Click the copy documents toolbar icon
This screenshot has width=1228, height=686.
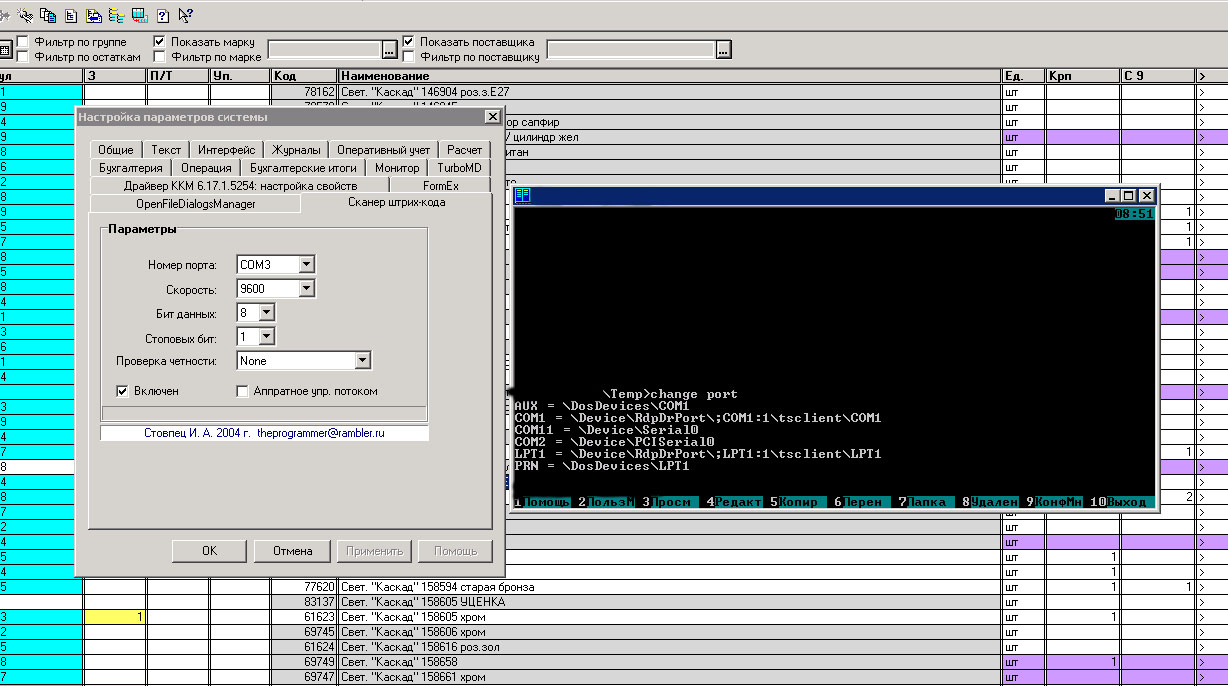[x=47, y=15]
